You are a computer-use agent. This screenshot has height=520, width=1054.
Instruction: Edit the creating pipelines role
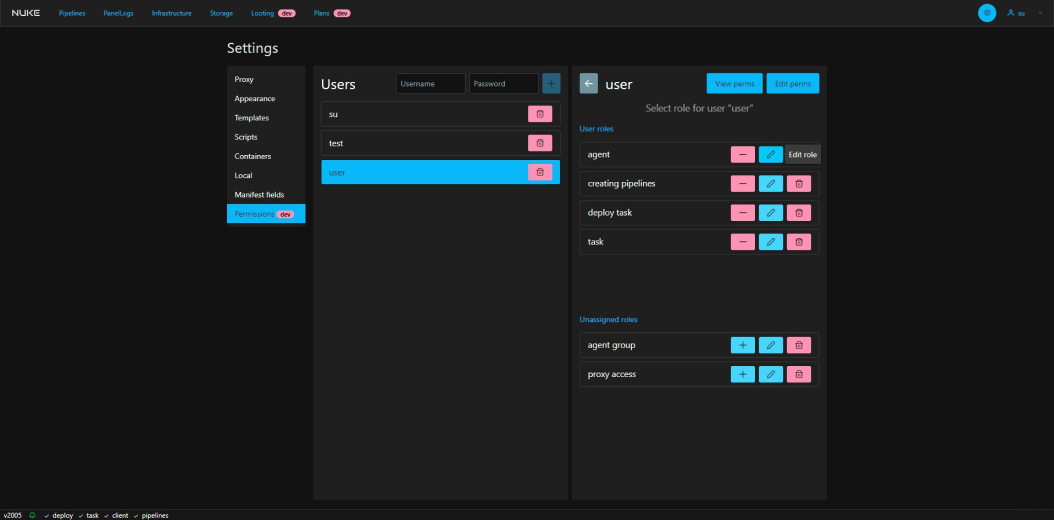click(771, 183)
